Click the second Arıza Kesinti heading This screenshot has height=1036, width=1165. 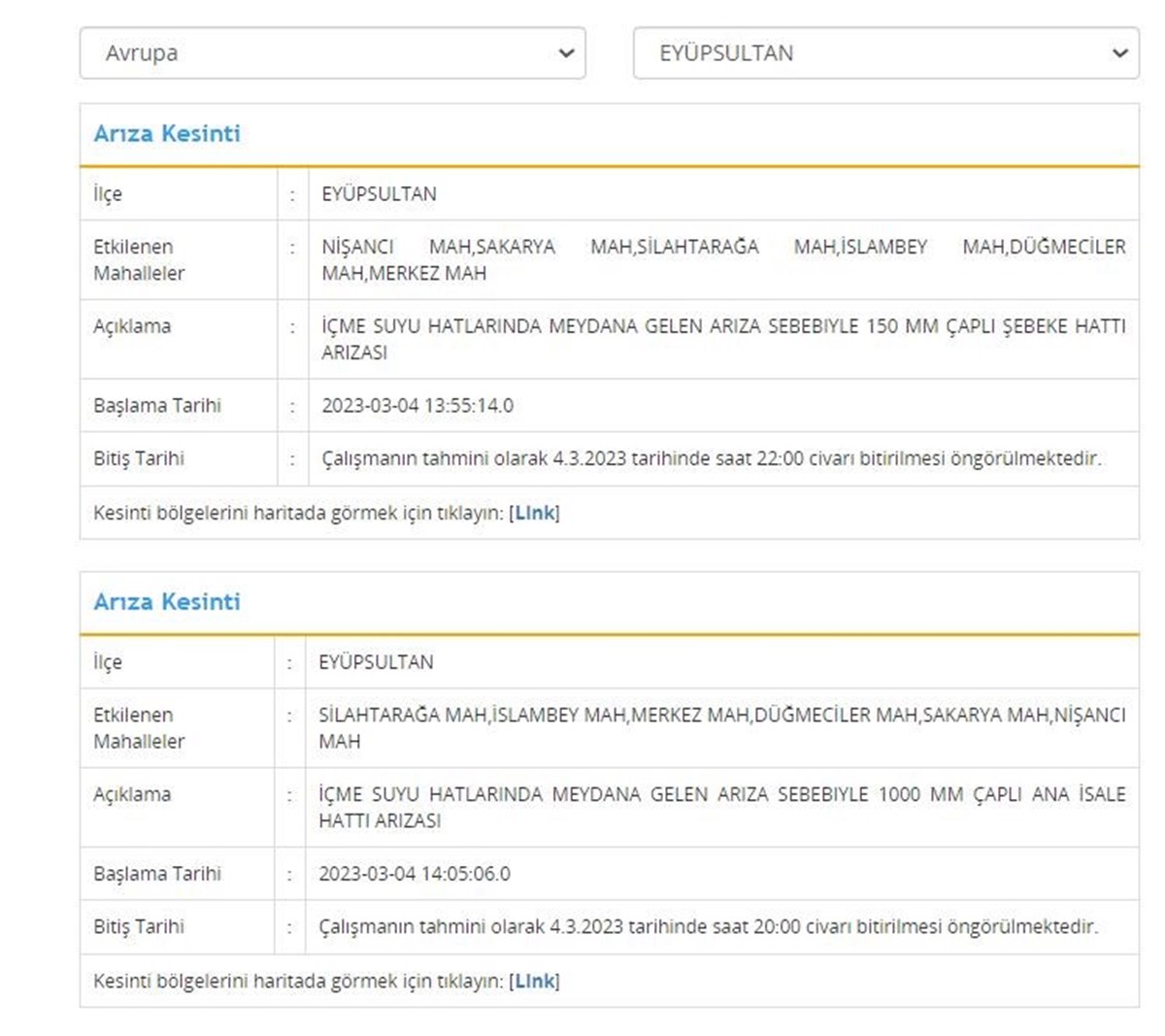point(167,602)
